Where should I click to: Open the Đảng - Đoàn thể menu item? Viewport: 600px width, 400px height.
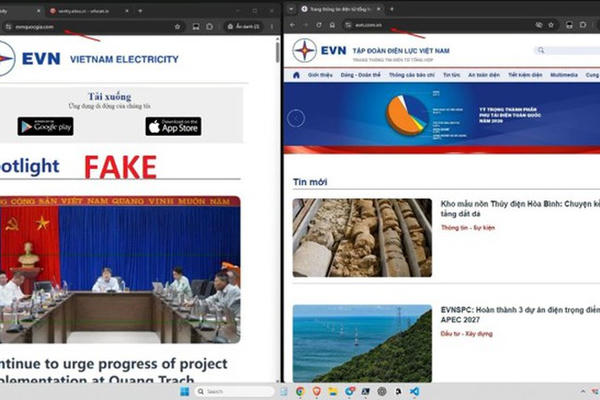[x=360, y=75]
